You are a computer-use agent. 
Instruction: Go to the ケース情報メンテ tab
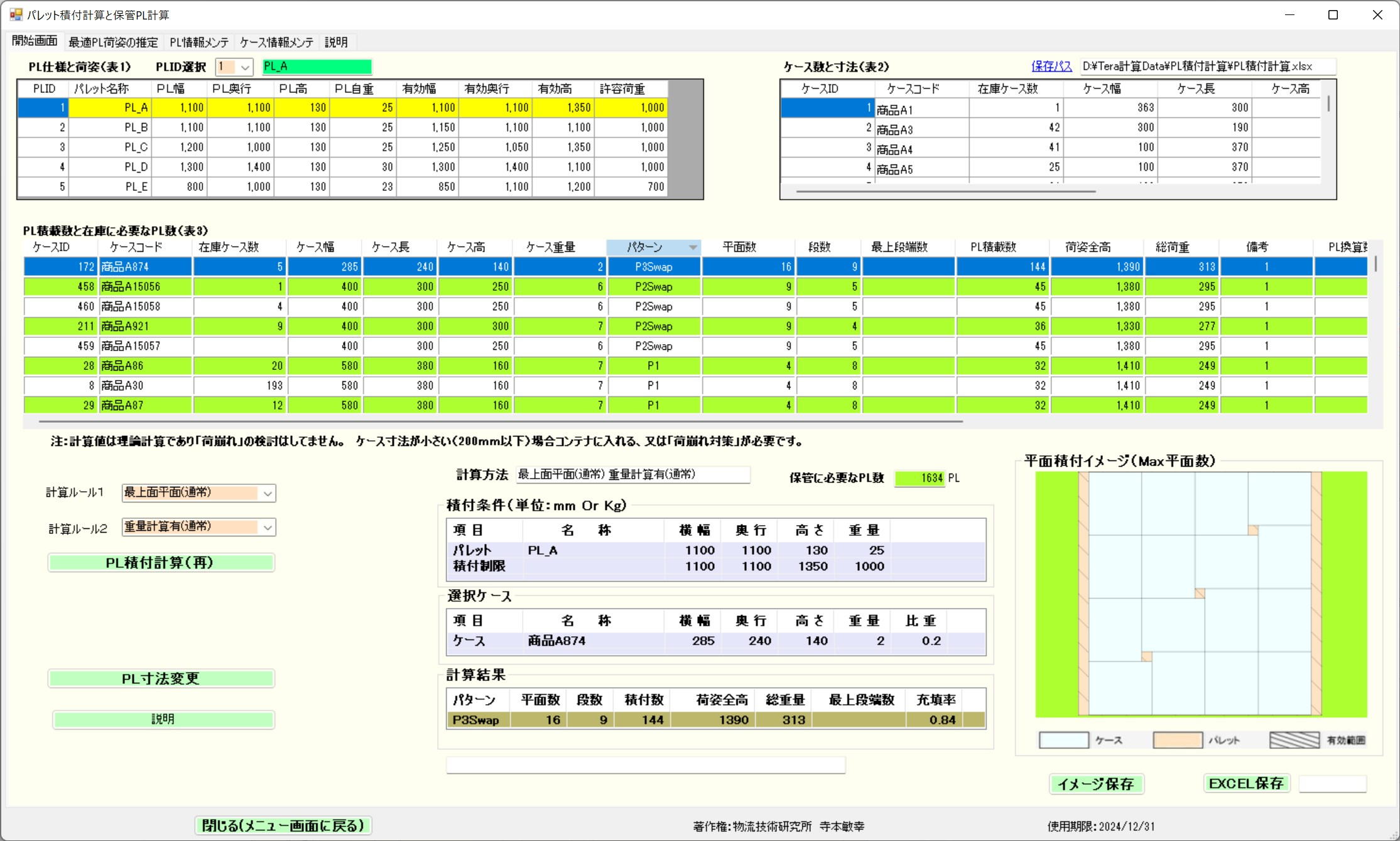point(276,42)
